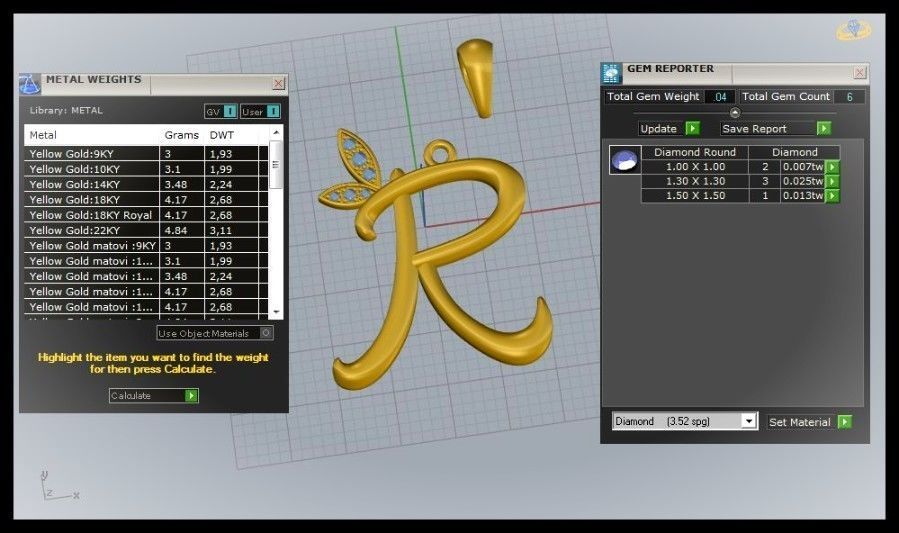Click the 1.50 X 1.50 gem size cell
899x533 pixels.
click(x=695, y=195)
